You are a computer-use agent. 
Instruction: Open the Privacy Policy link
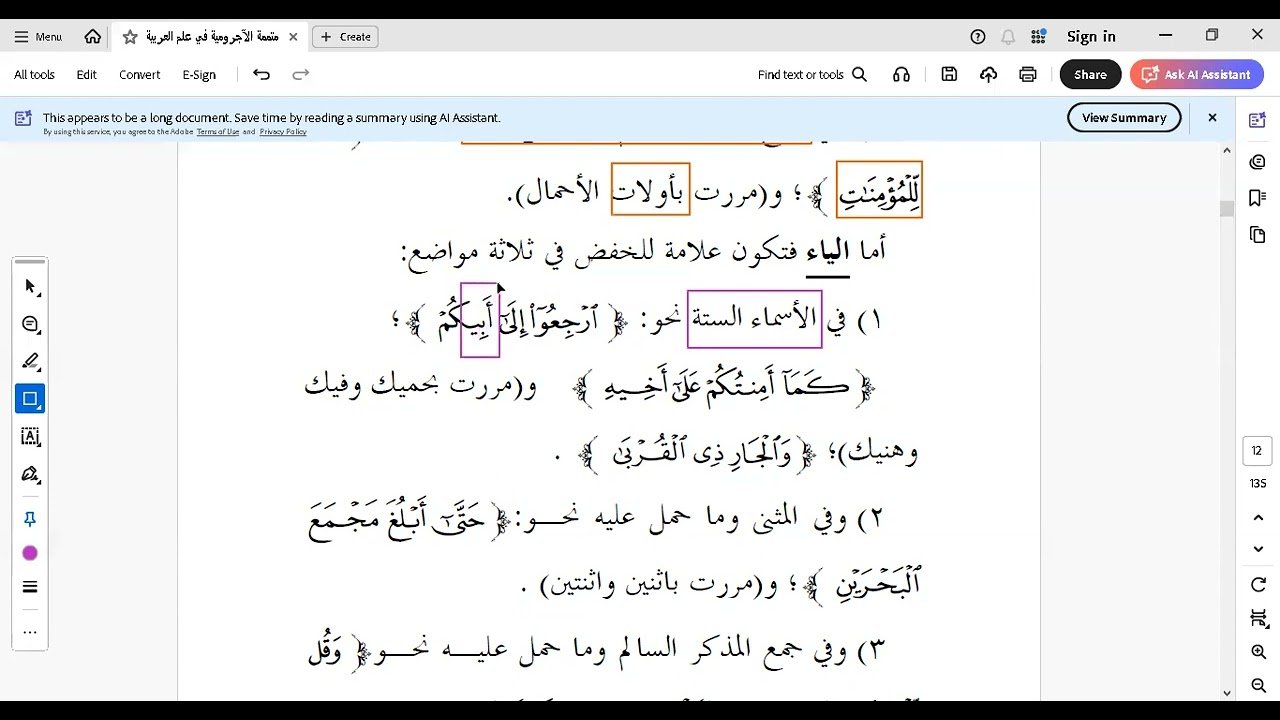(x=283, y=132)
